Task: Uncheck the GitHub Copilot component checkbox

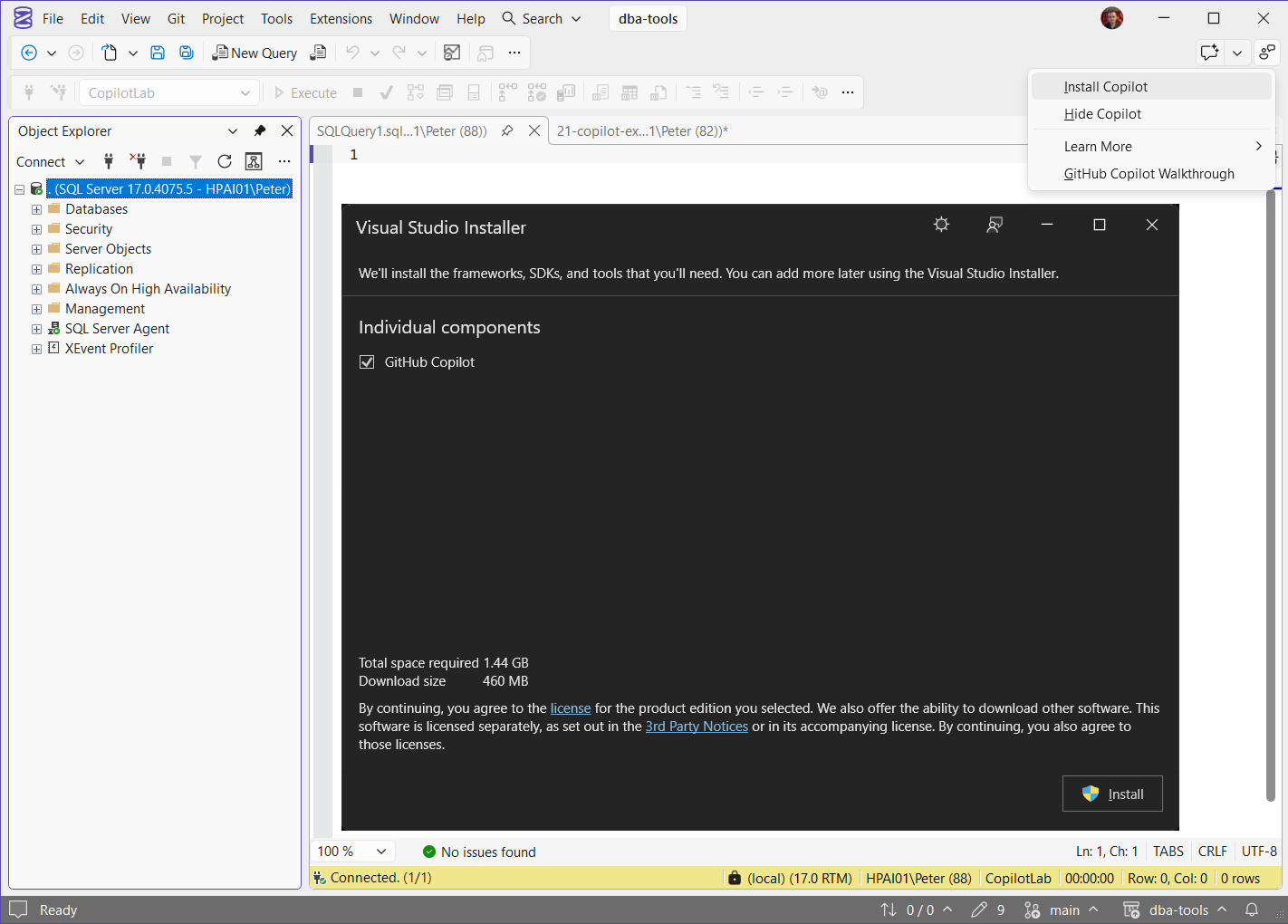Action: pyautogui.click(x=367, y=362)
